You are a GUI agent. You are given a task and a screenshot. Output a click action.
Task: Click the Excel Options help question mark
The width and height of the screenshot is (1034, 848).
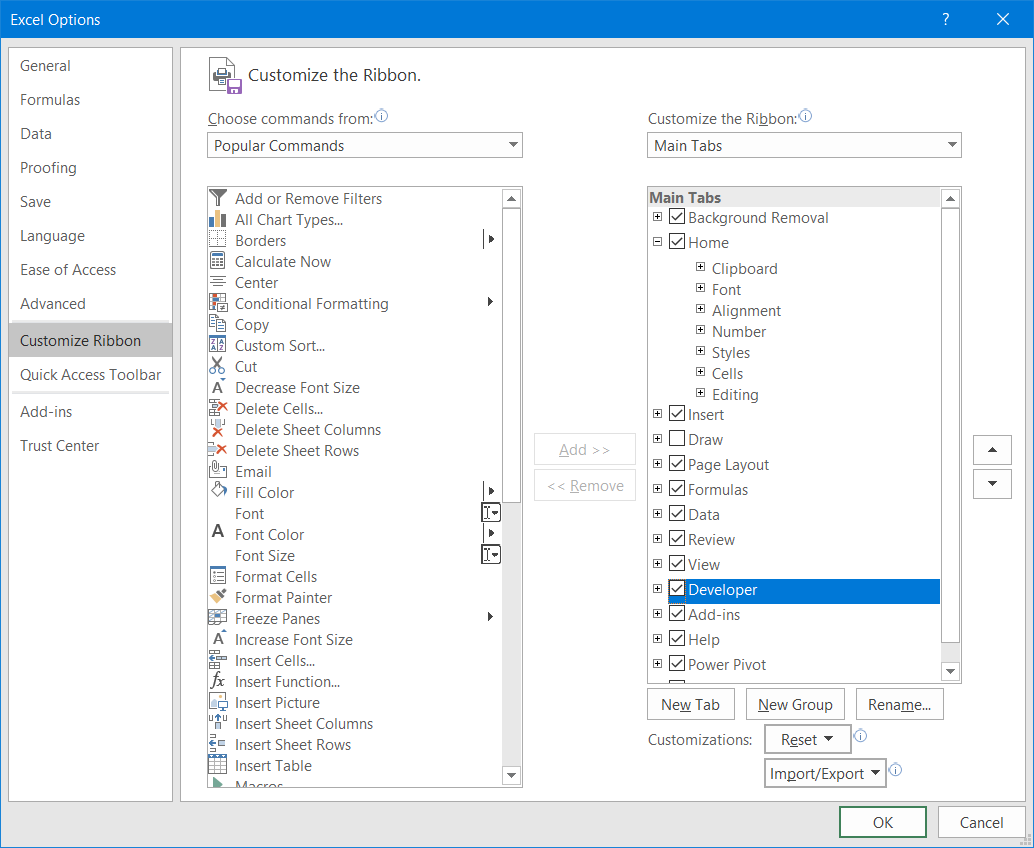946,19
